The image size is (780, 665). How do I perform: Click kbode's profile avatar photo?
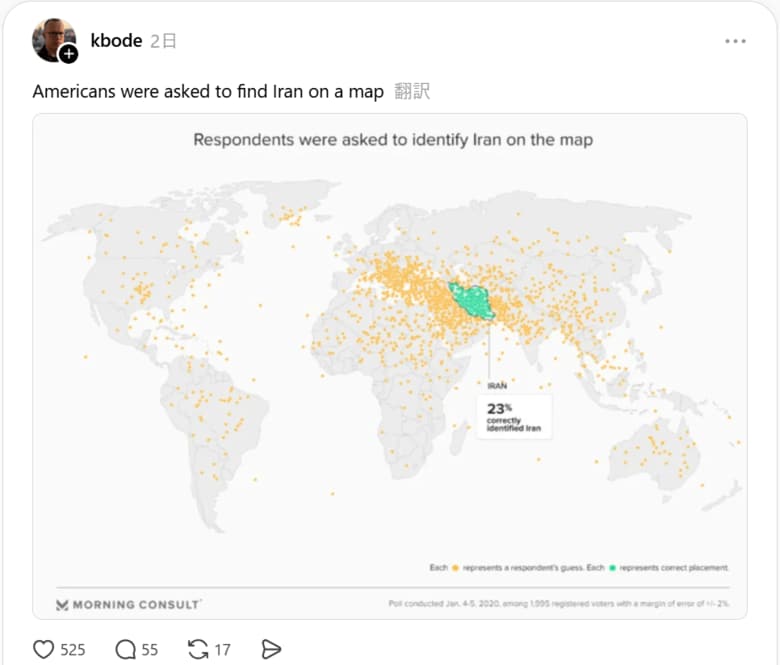coord(50,38)
